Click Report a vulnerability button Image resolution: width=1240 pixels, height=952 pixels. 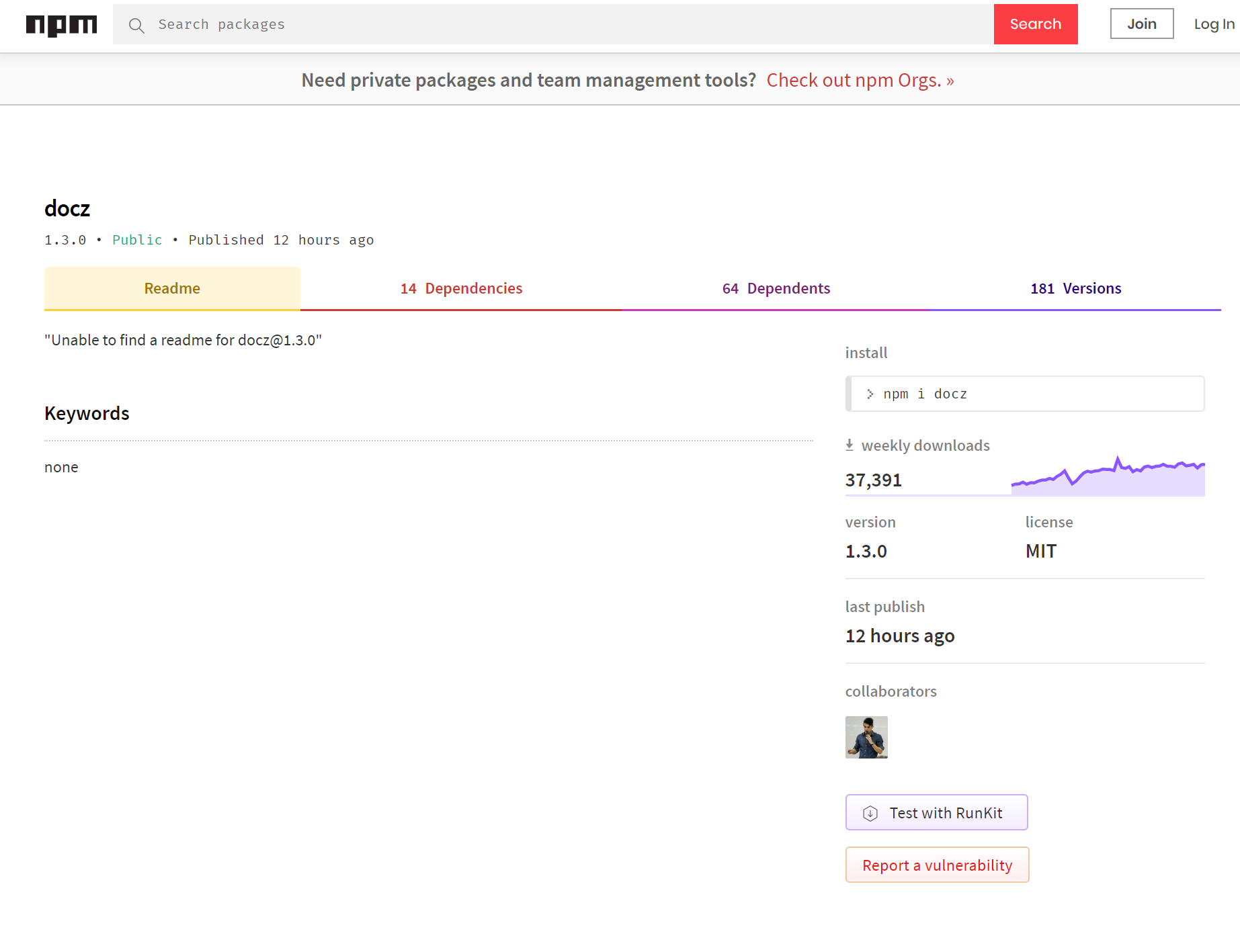point(938,865)
